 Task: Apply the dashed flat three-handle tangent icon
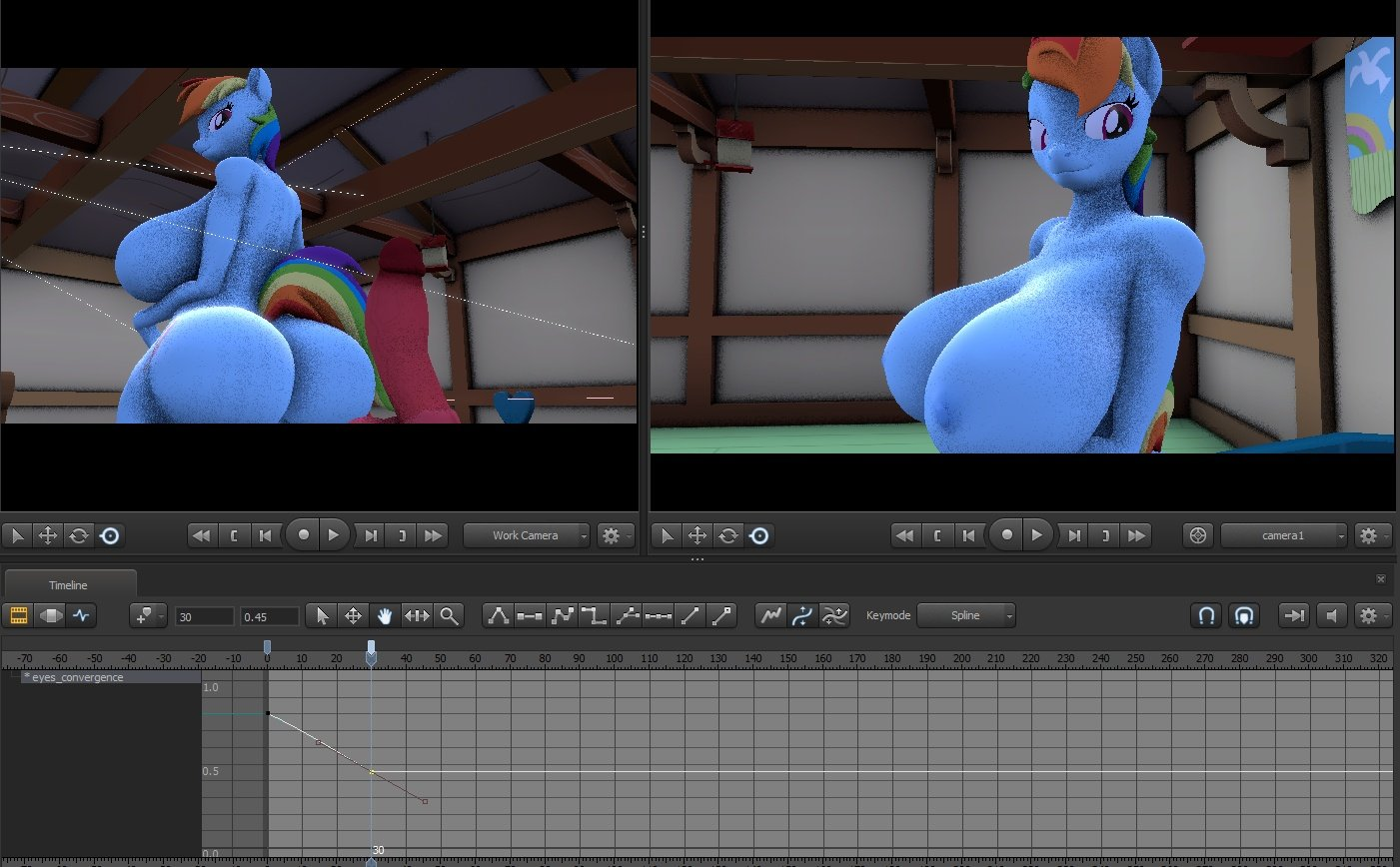(x=659, y=616)
